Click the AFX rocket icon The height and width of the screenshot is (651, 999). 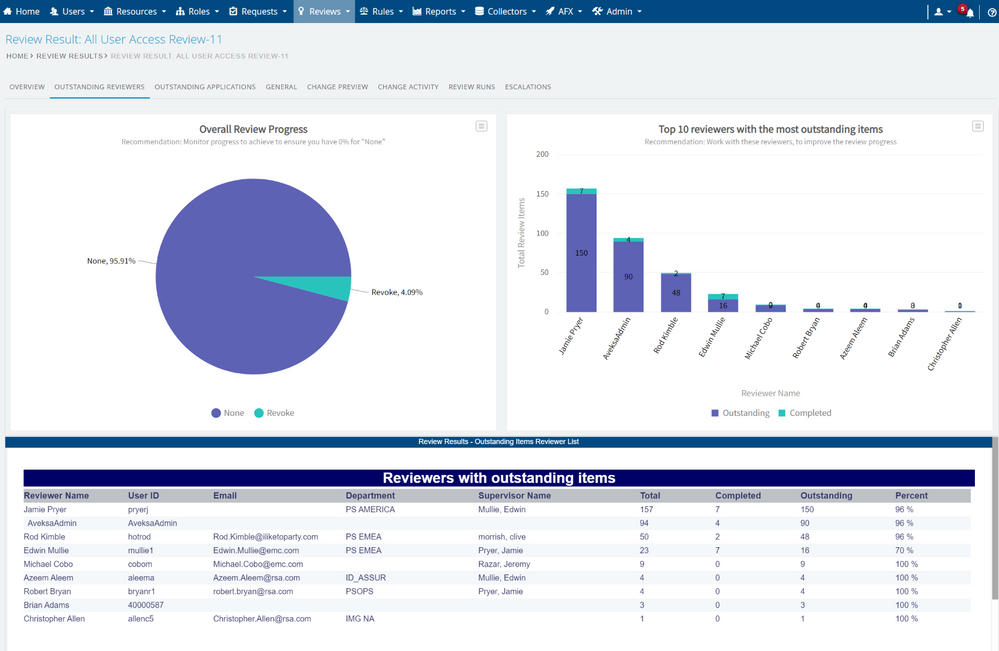(550, 12)
